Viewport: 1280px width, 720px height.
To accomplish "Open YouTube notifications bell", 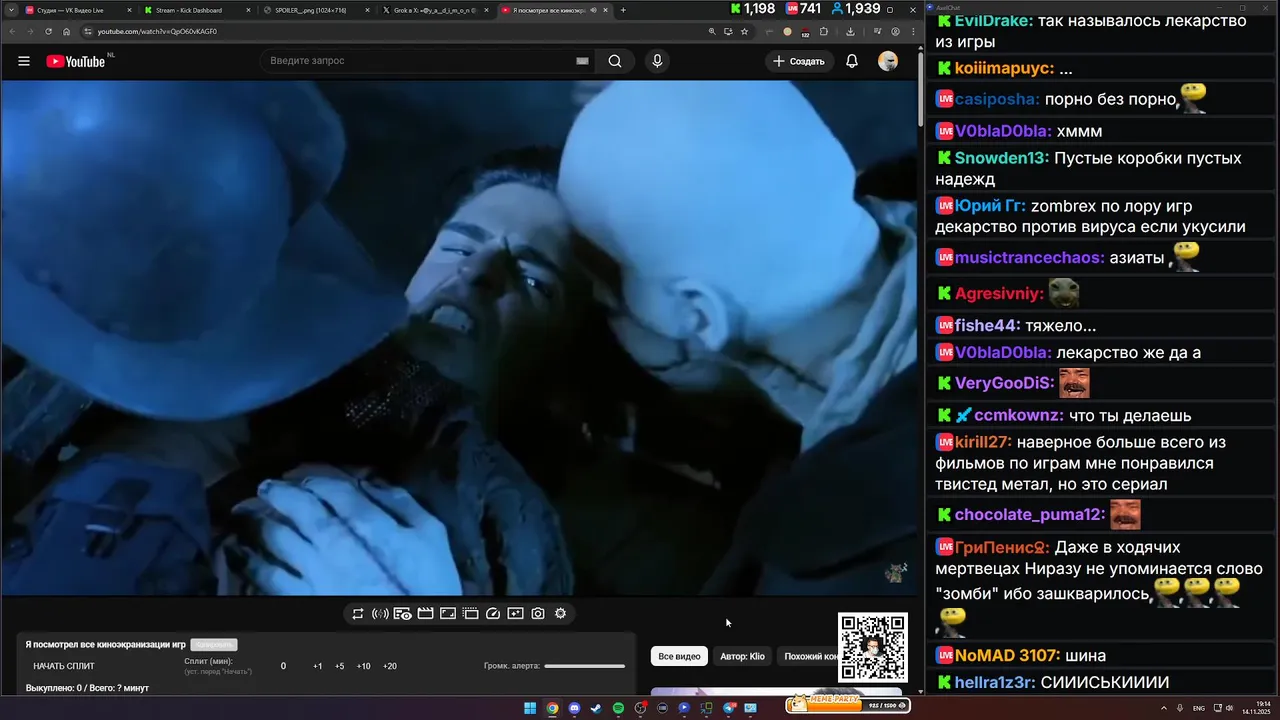I will pyautogui.click(x=852, y=61).
